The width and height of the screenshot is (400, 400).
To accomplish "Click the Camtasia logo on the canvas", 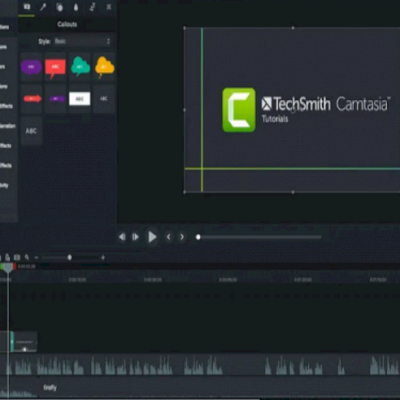I will tap(239, 110).
